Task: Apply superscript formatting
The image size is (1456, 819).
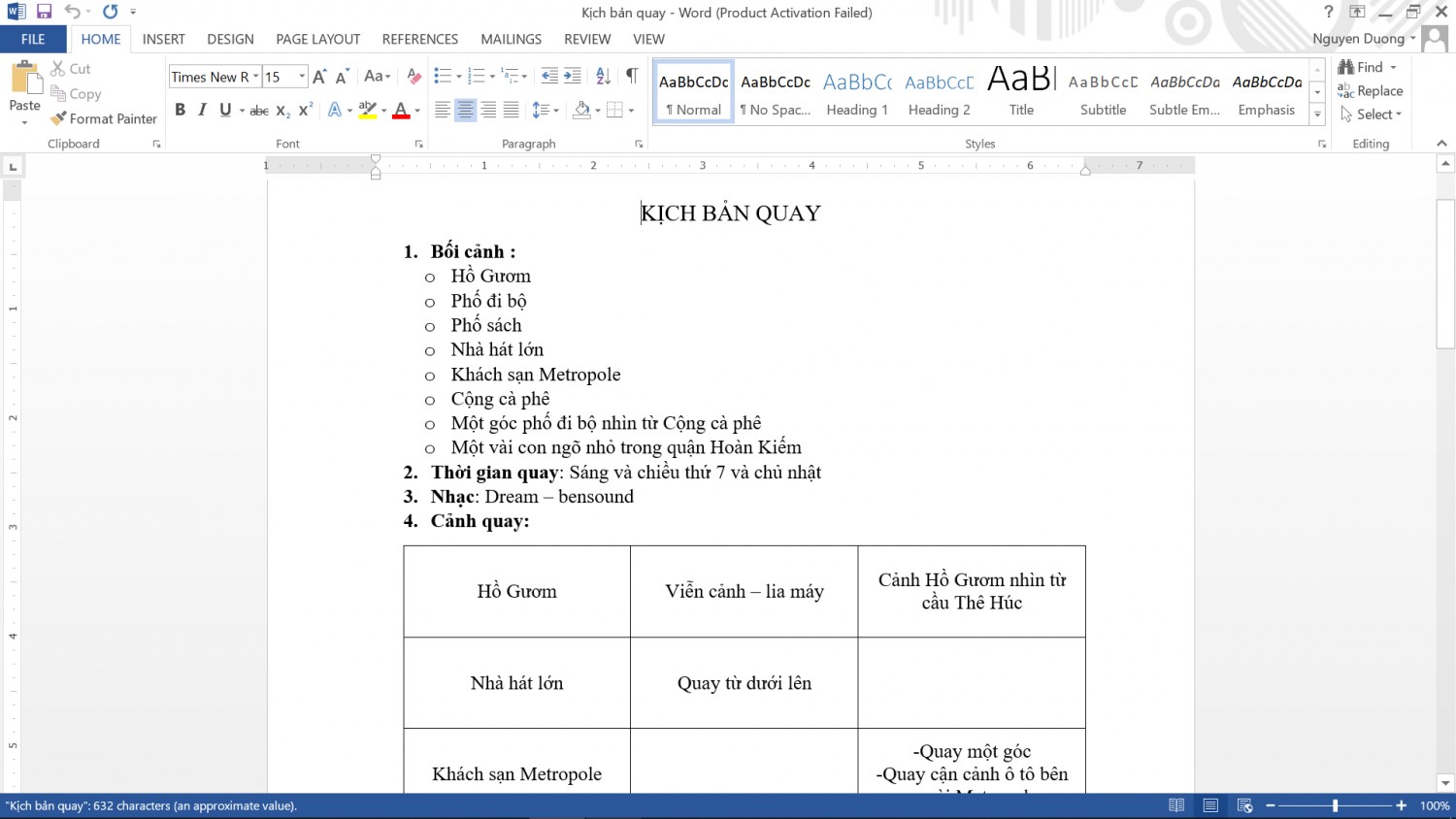Action: click(305, 111)
